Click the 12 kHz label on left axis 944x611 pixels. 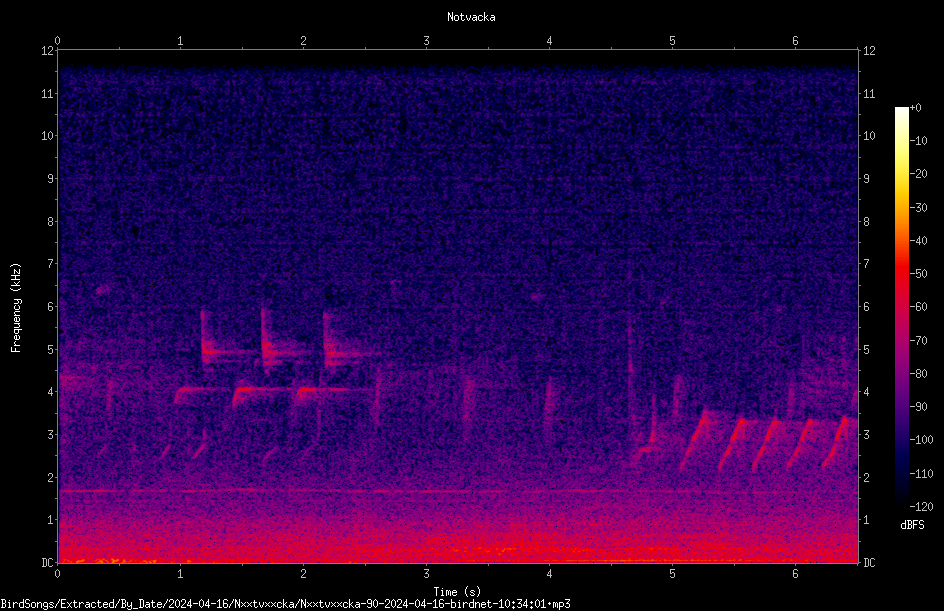point(48,51)
